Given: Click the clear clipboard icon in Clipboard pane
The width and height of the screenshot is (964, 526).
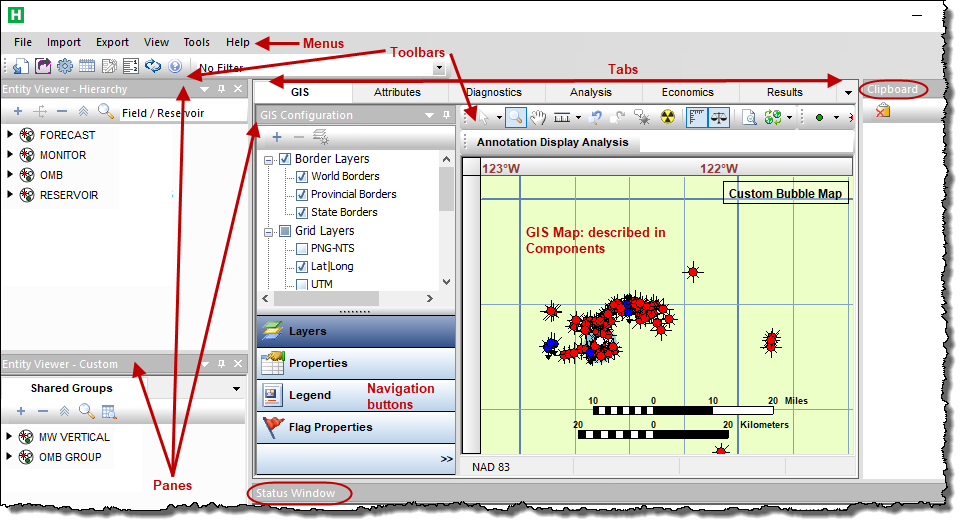Looking at the screenshot, I should (x=883, y=111).
